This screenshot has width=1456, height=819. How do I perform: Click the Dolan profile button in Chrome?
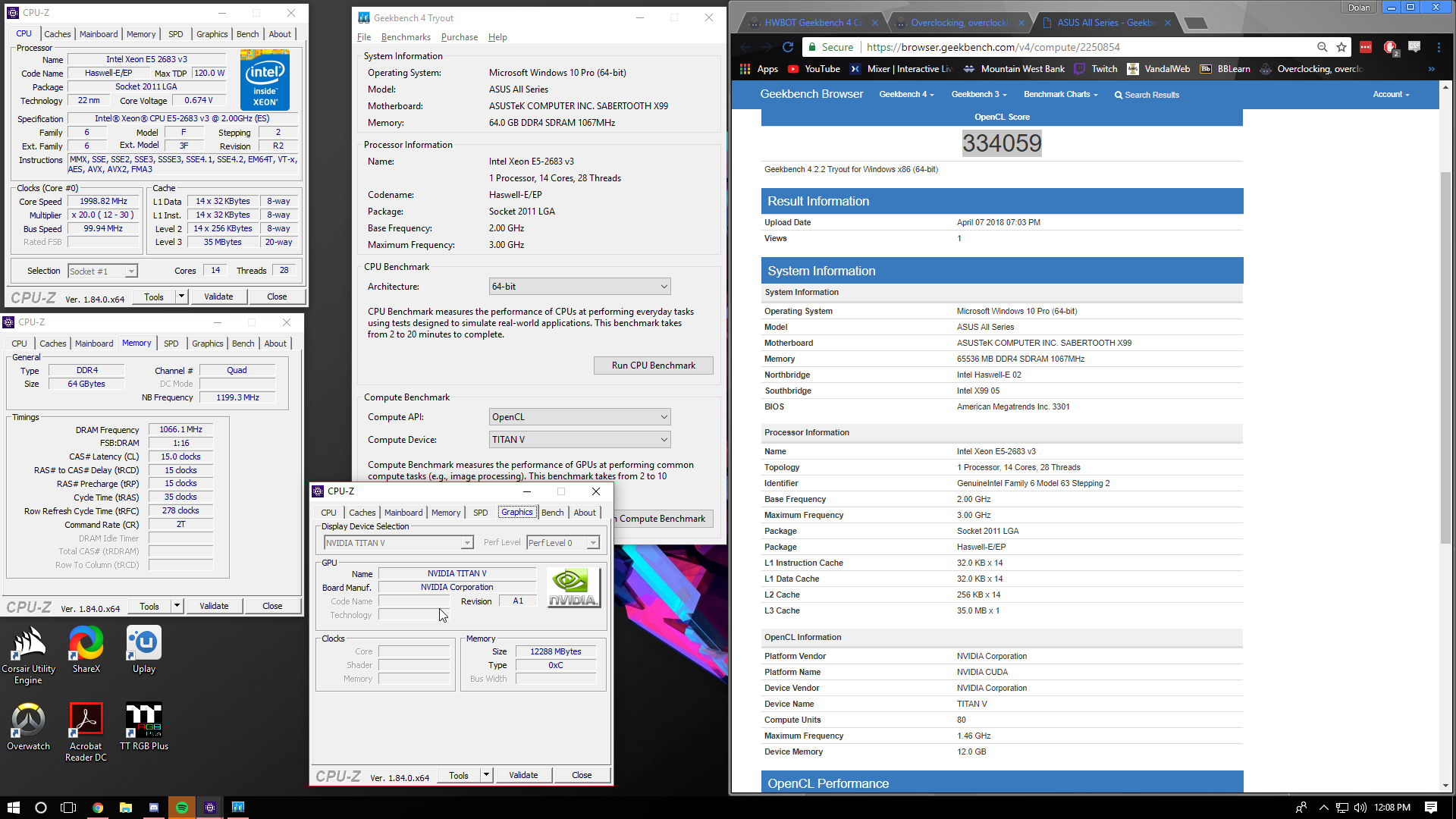(1359, 8)
